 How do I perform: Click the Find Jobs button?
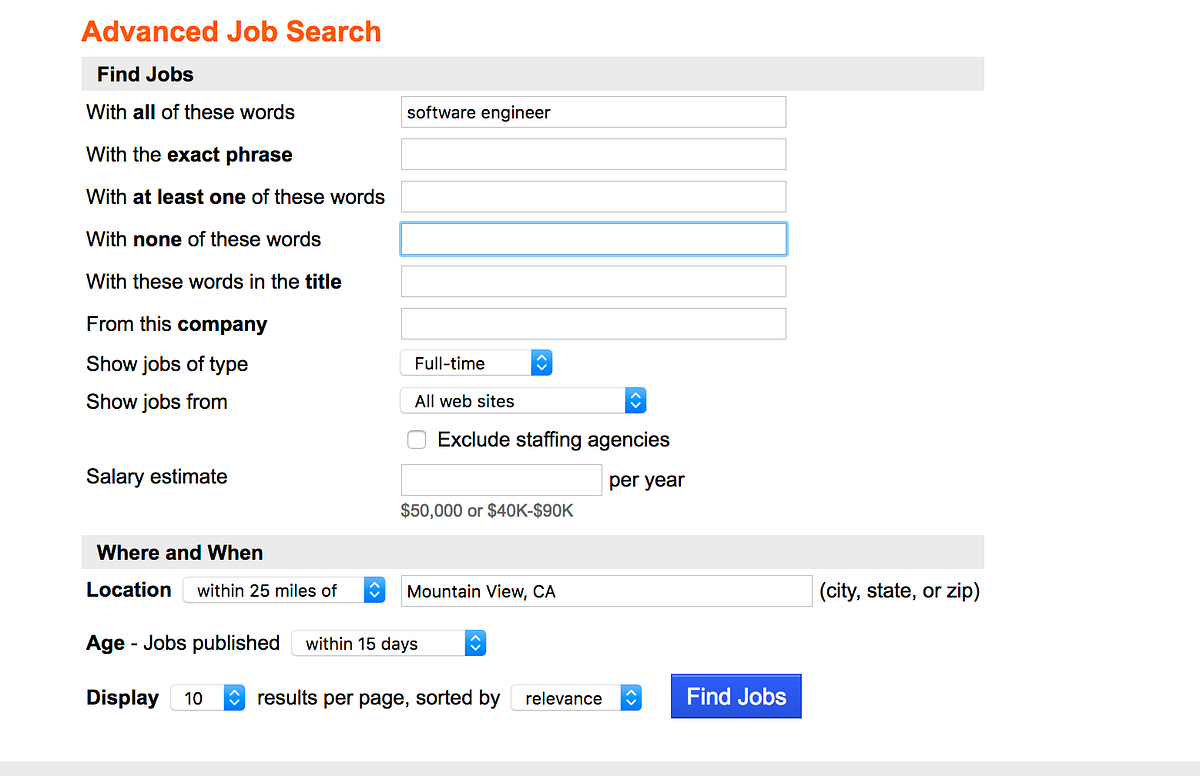point(736,697)
